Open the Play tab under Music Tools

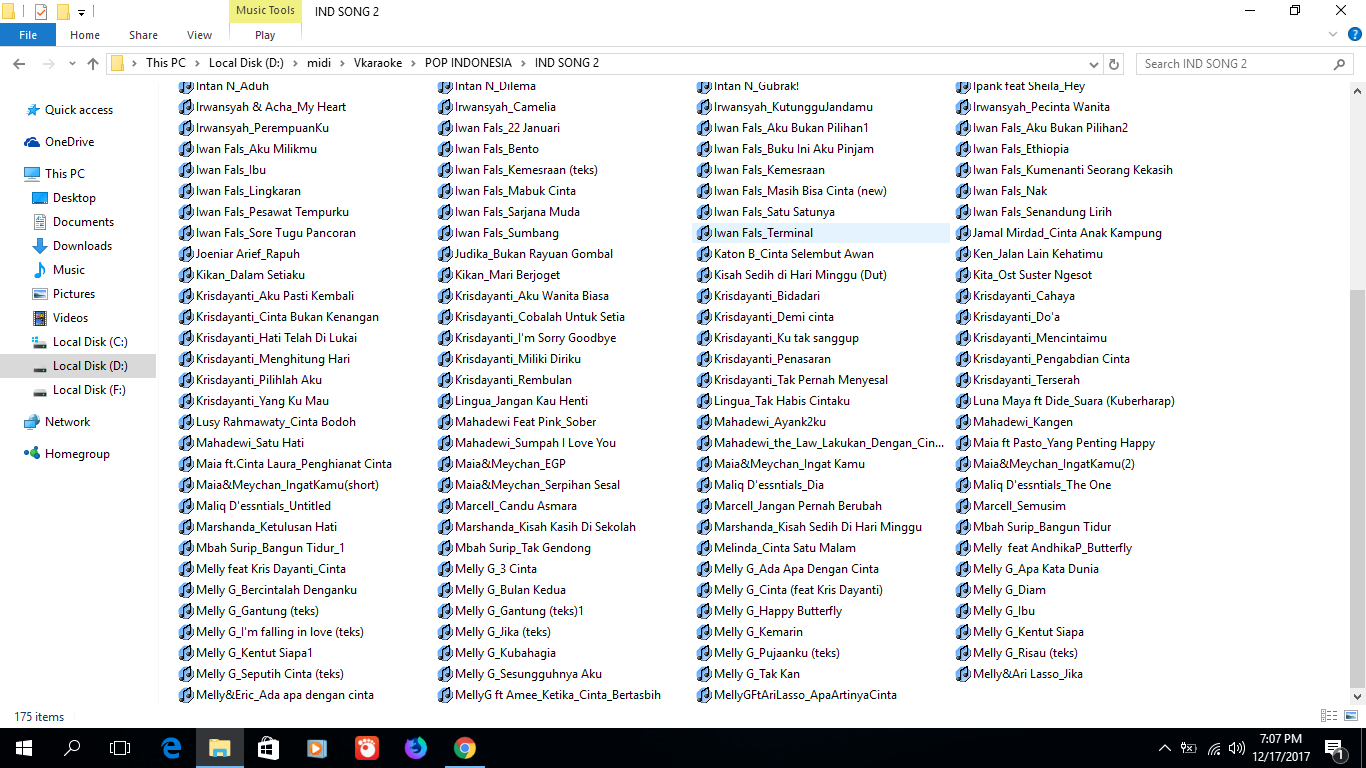click(x=265, y=35)
